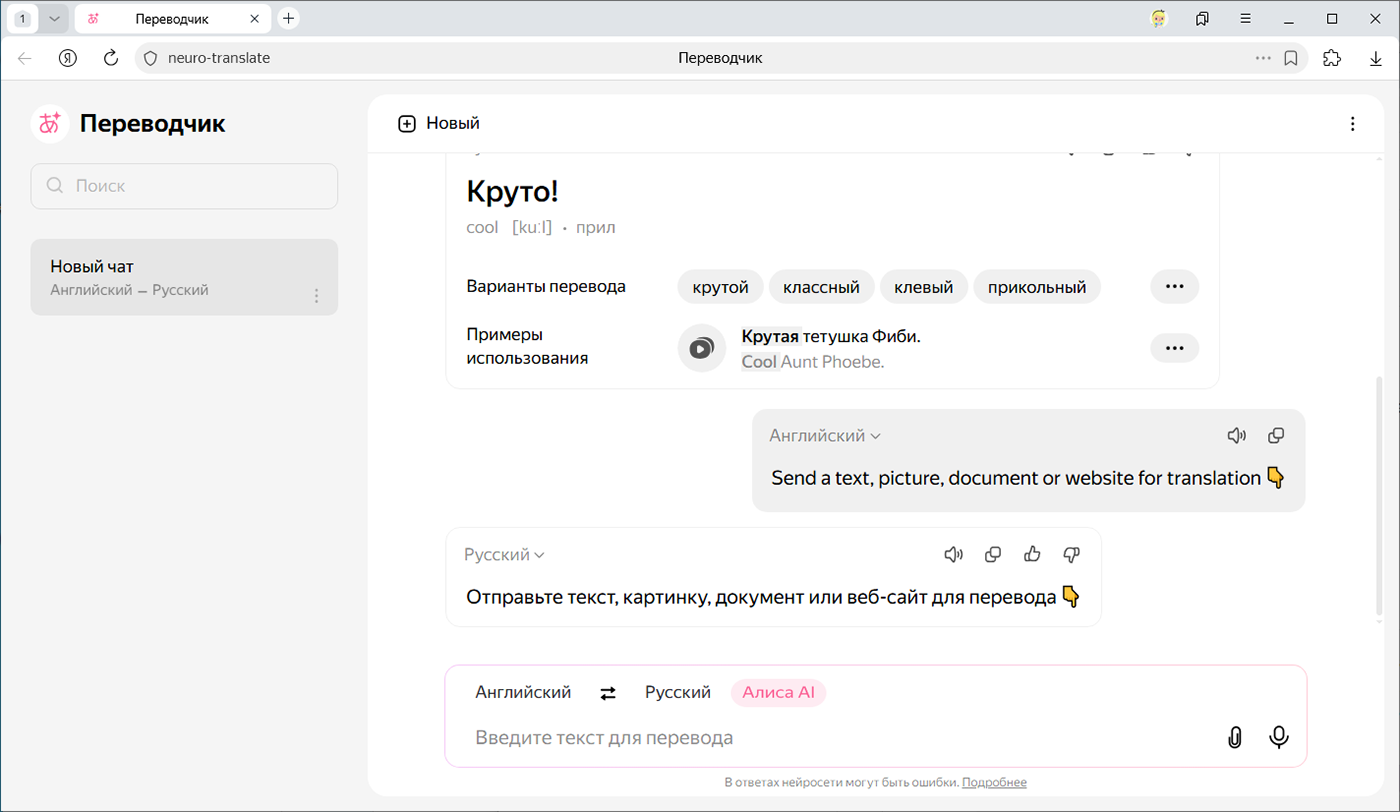Image resolution: width=1400 pixels, height=812 pixels.
Task: Play the Aunt Phoebe usage example
Action: coord(701,348)
